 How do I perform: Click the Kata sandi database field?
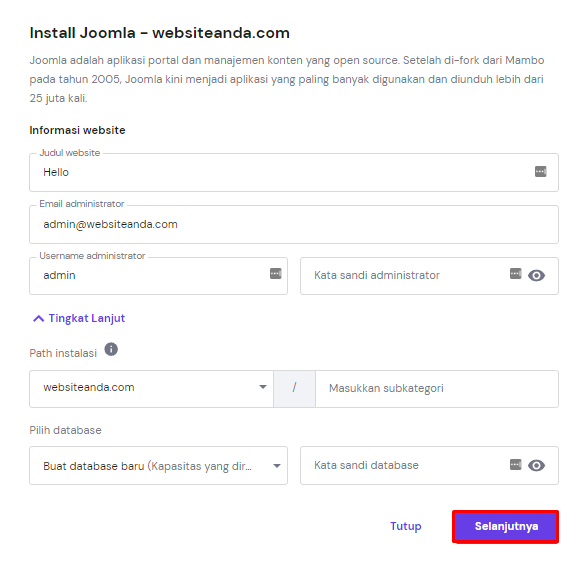429,465
